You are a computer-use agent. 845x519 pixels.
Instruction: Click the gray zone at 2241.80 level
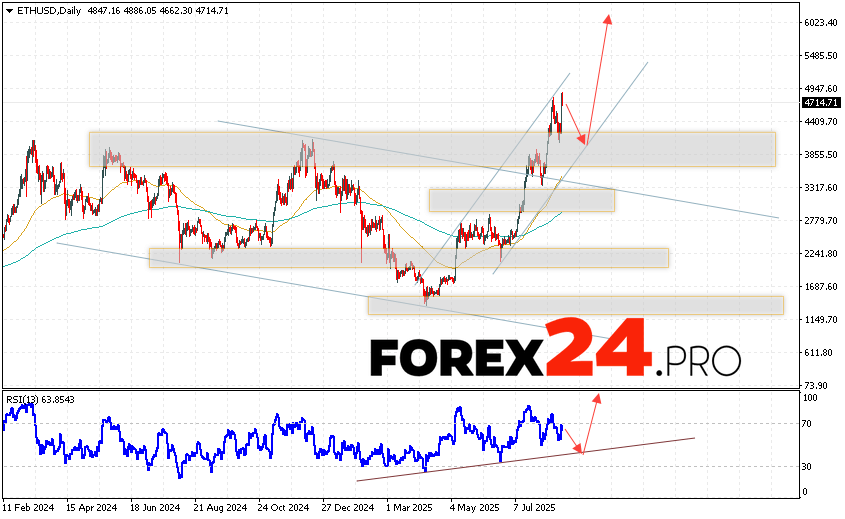(x=408, y=258)
